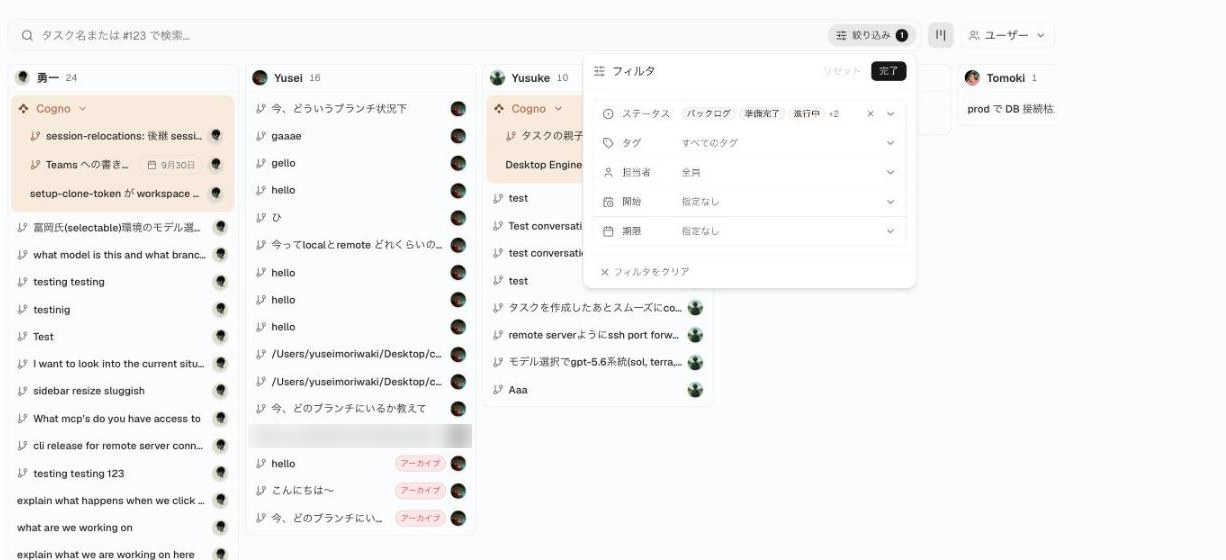Expand the 担当者 filter dropdown

[x=890, y=172]
